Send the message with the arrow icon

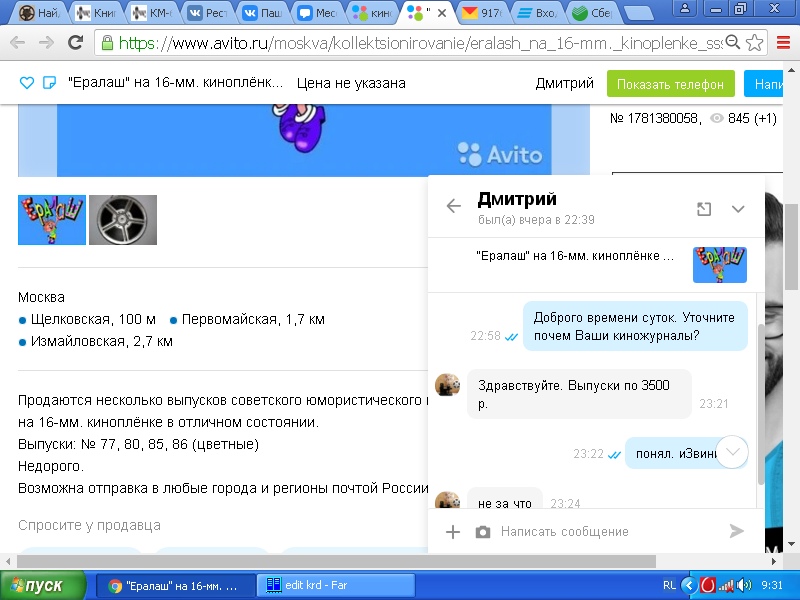tap(736, 531)
